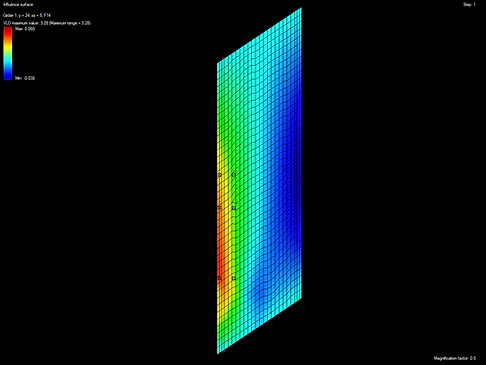This screenshot has width=486, height=365.
Task: Click the rainbow color legend bar
Action: coord(8,53)
